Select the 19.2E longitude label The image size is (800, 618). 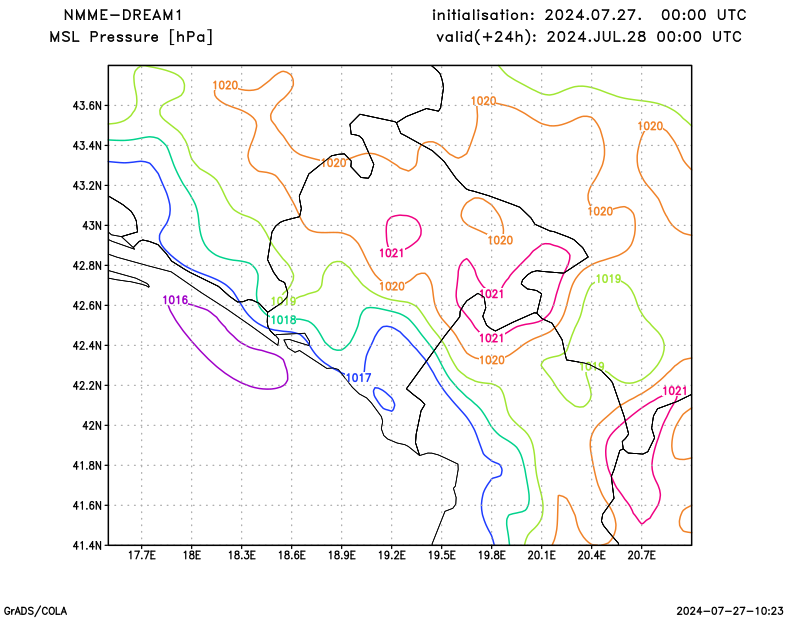tap(391, 556)
